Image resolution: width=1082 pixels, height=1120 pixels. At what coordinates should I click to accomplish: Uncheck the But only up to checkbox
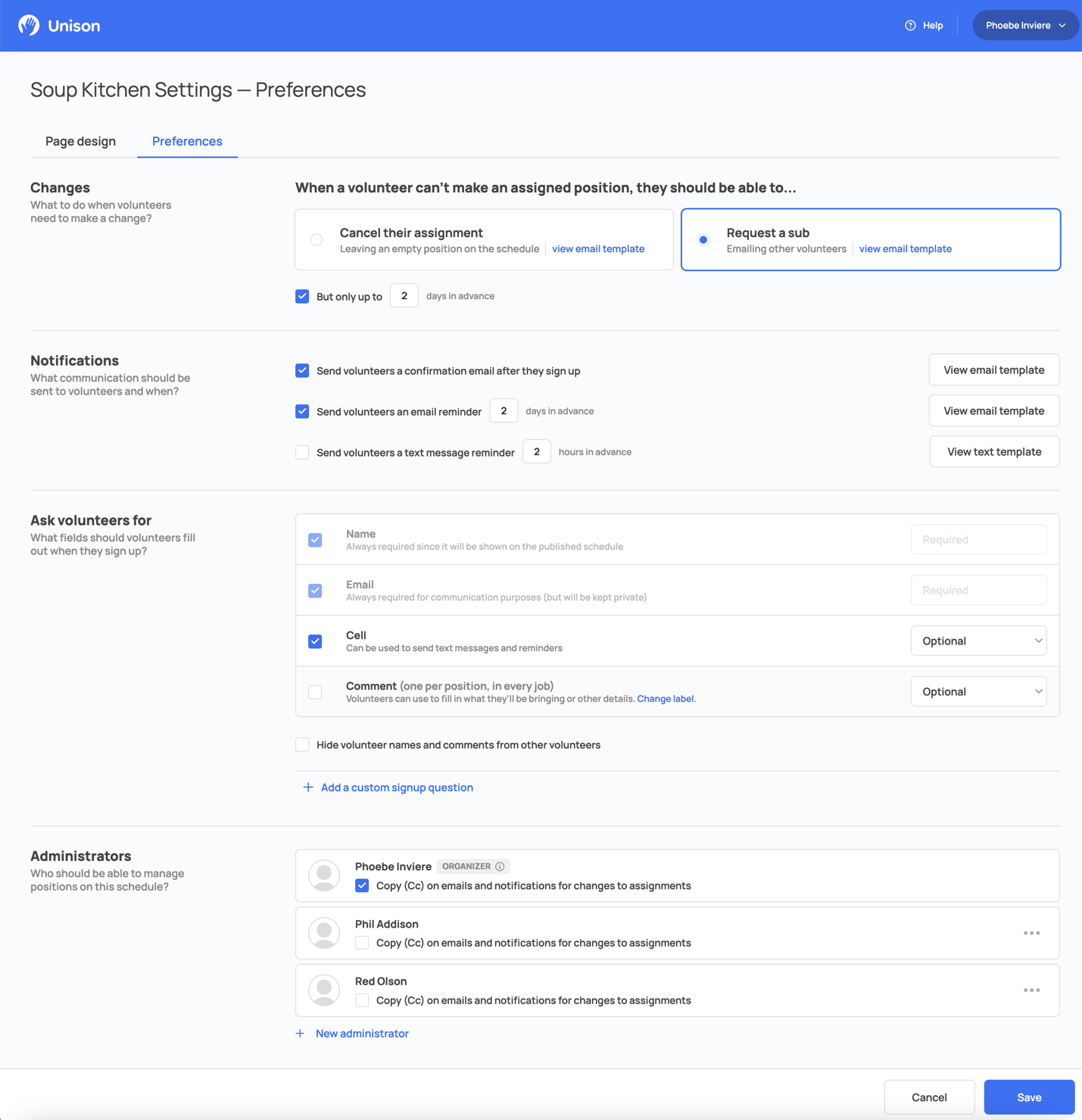[302, 296]
